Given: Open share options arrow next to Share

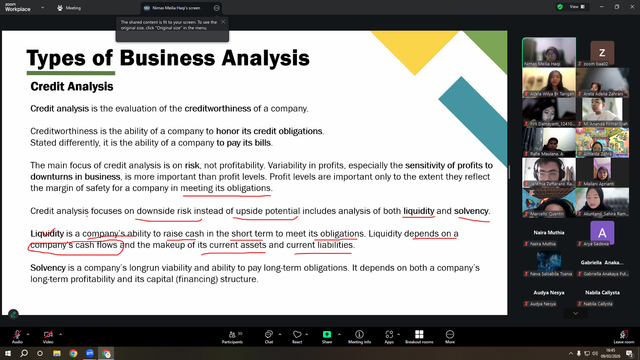Looking at the screenshot, I should point(339,334).
